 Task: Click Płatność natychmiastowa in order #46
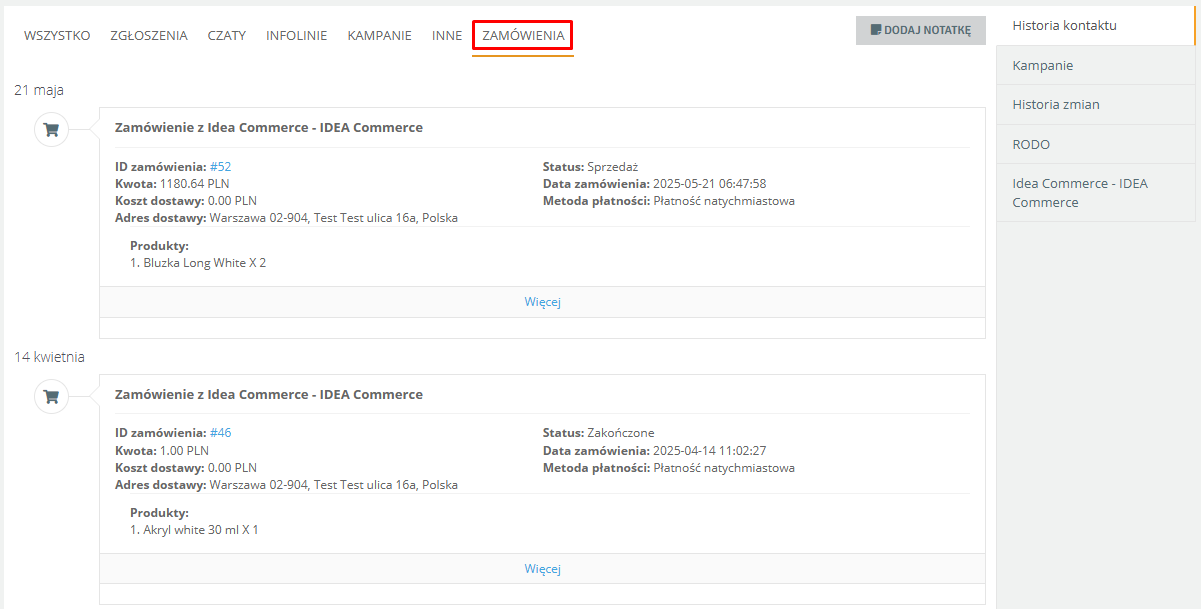[724, 468]
